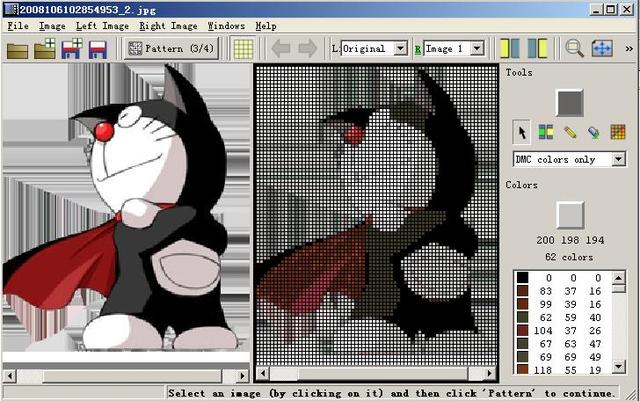This screenshot has height=401, width=640.
Task: Open the folder icon in toolbar
Action: point(18,50)
